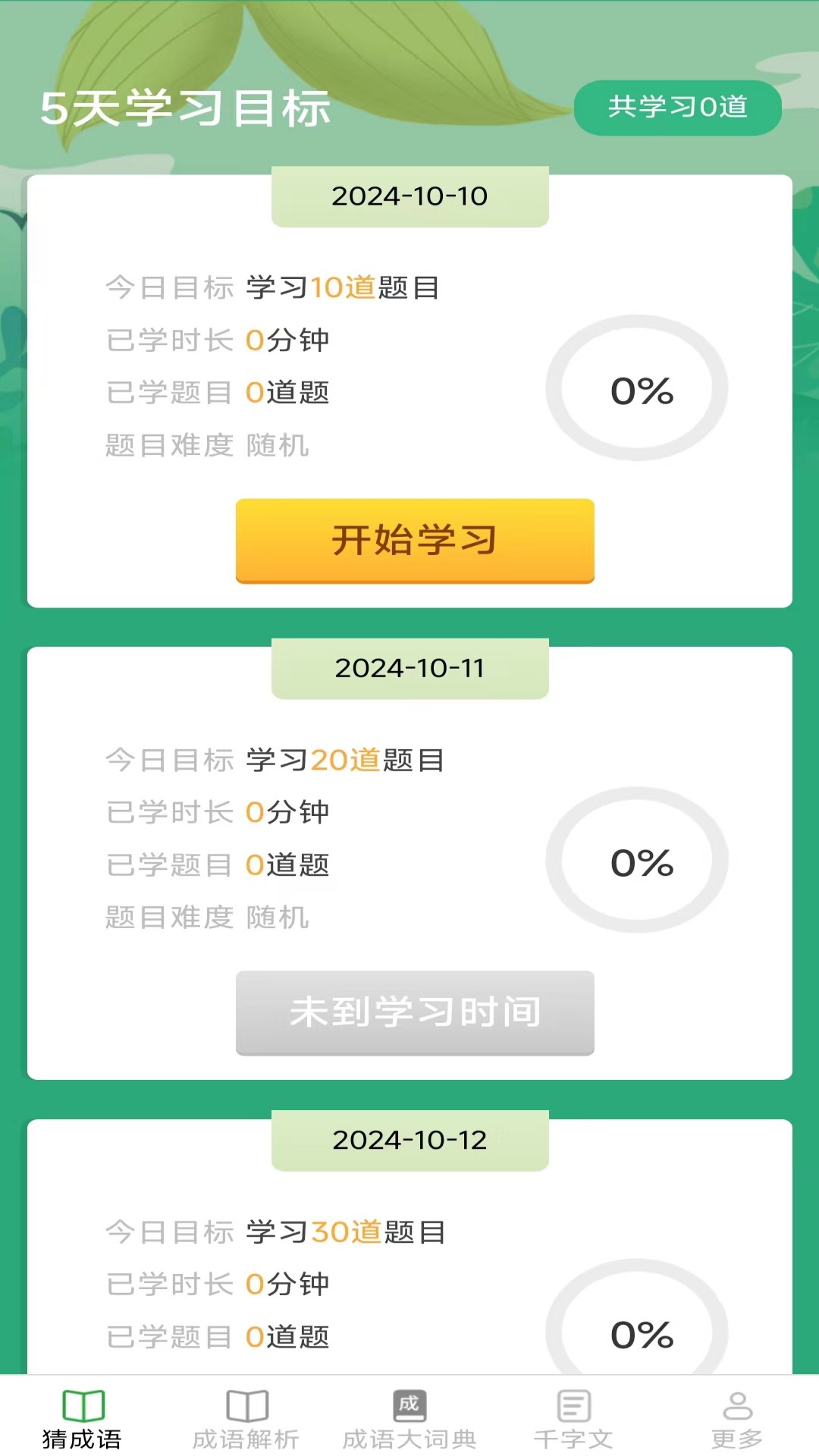Open the 成语大词典 dictionary icon

409,1405
